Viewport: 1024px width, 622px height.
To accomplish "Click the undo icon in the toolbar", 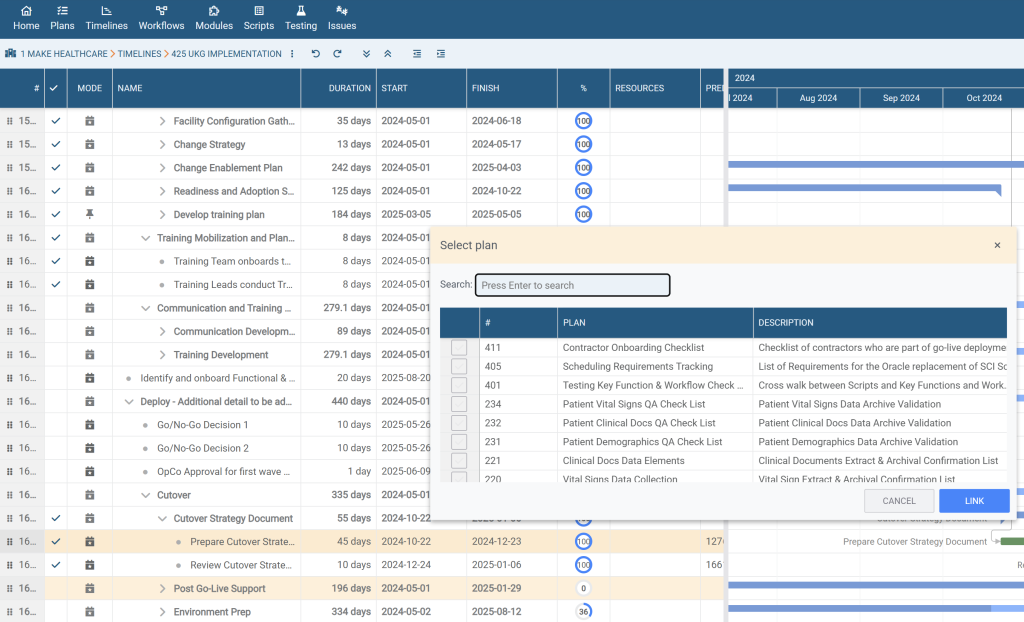I will [316, 54].
